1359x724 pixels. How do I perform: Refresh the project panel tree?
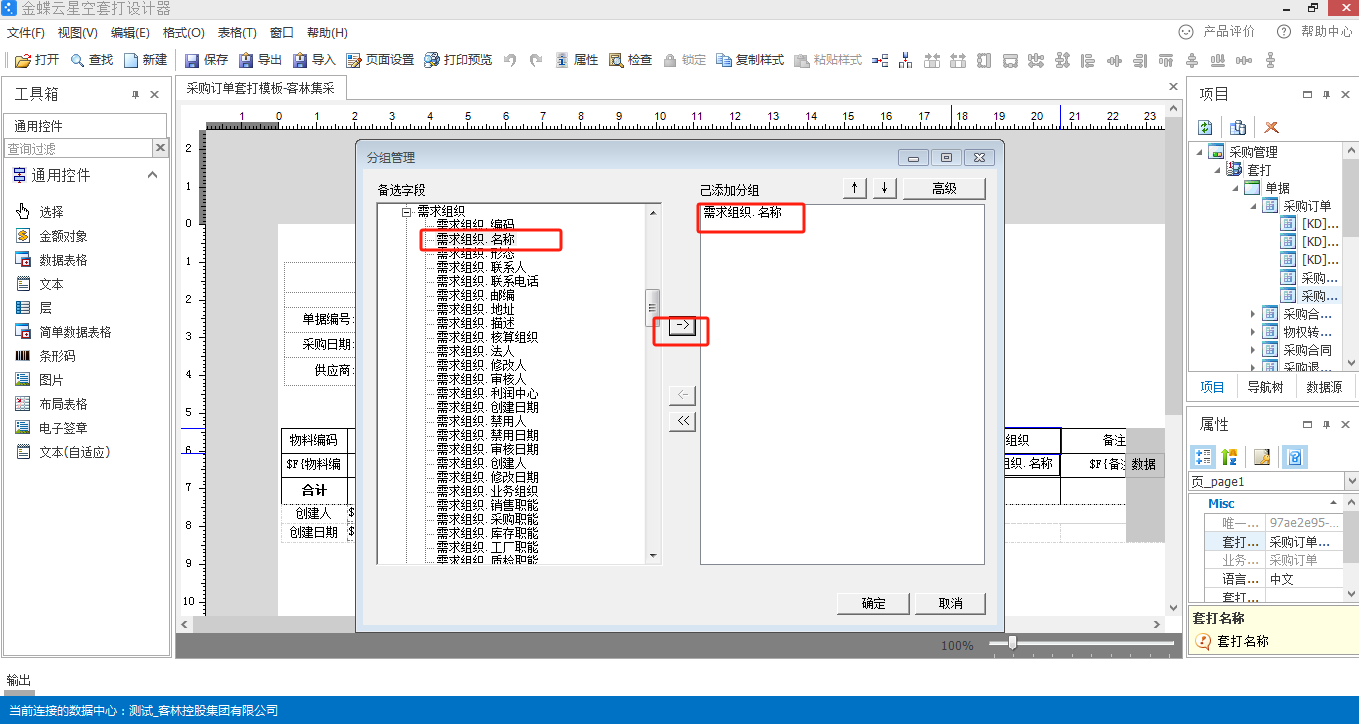point(1205,127)
